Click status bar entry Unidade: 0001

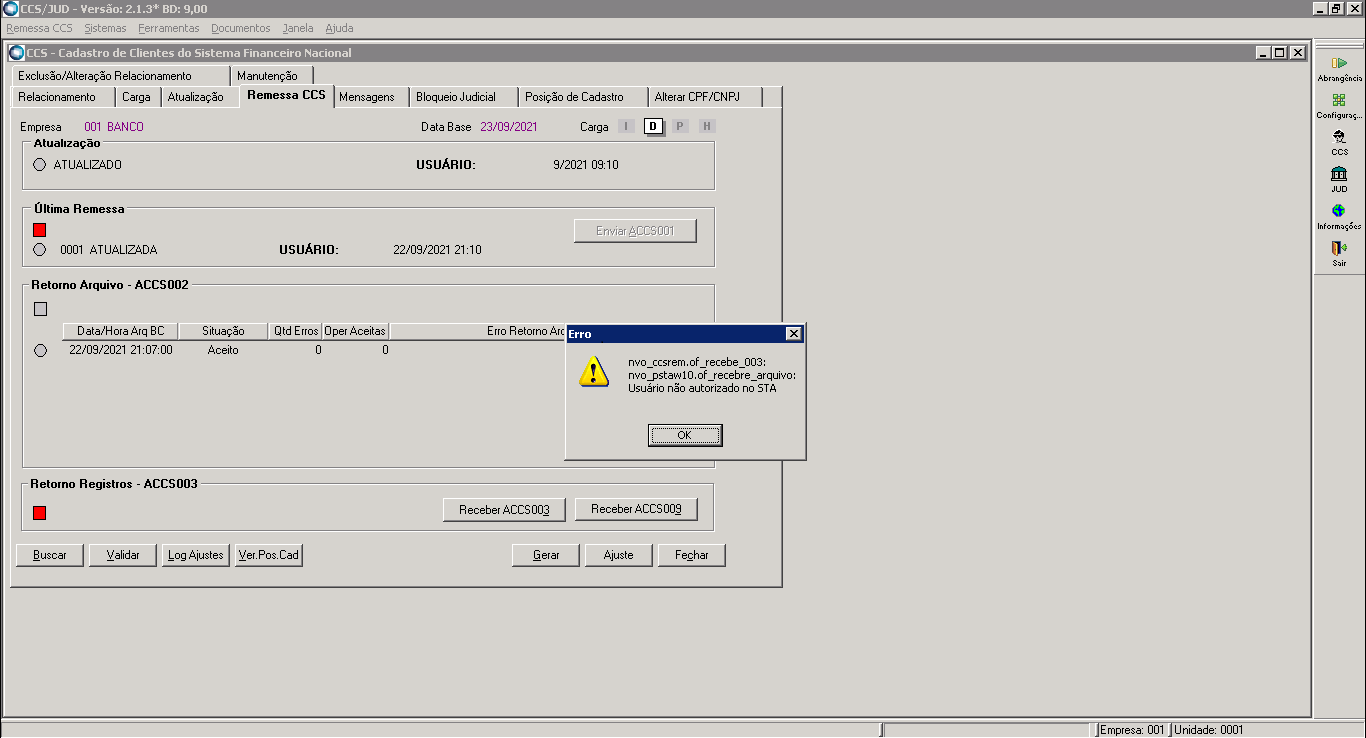click(1210, 730)
